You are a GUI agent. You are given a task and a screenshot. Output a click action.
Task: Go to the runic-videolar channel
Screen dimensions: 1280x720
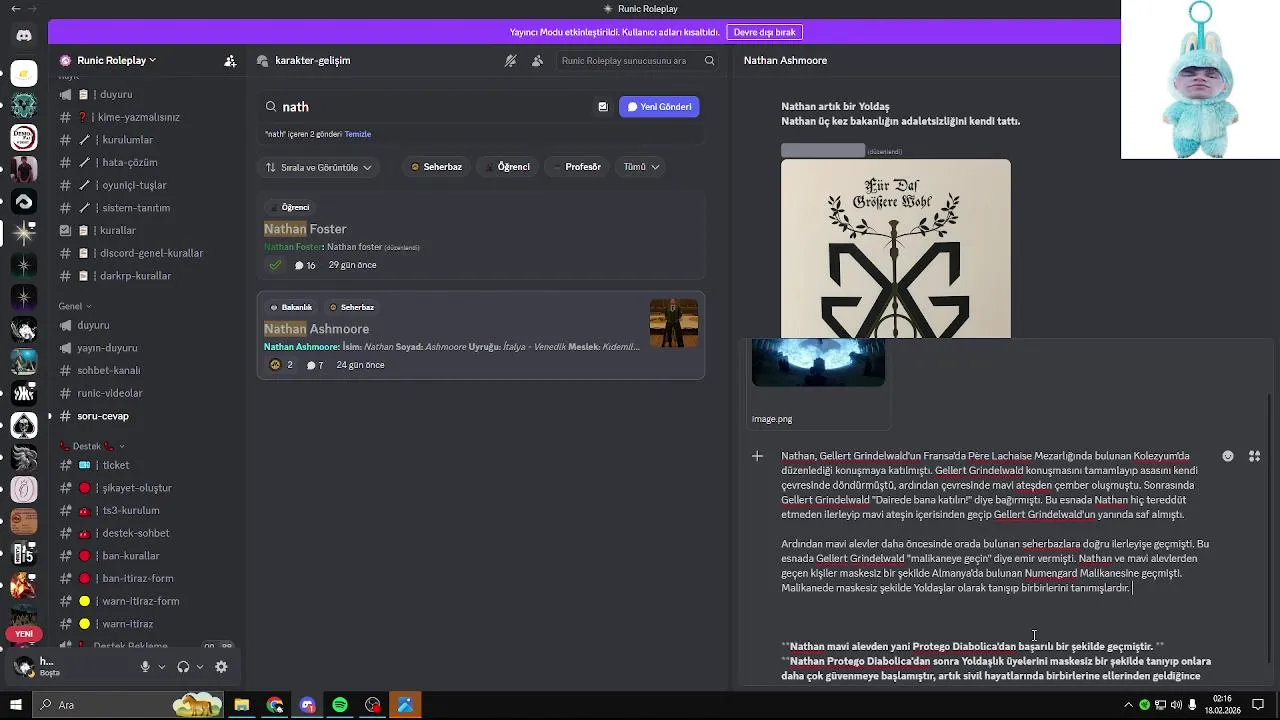point(110,393)
